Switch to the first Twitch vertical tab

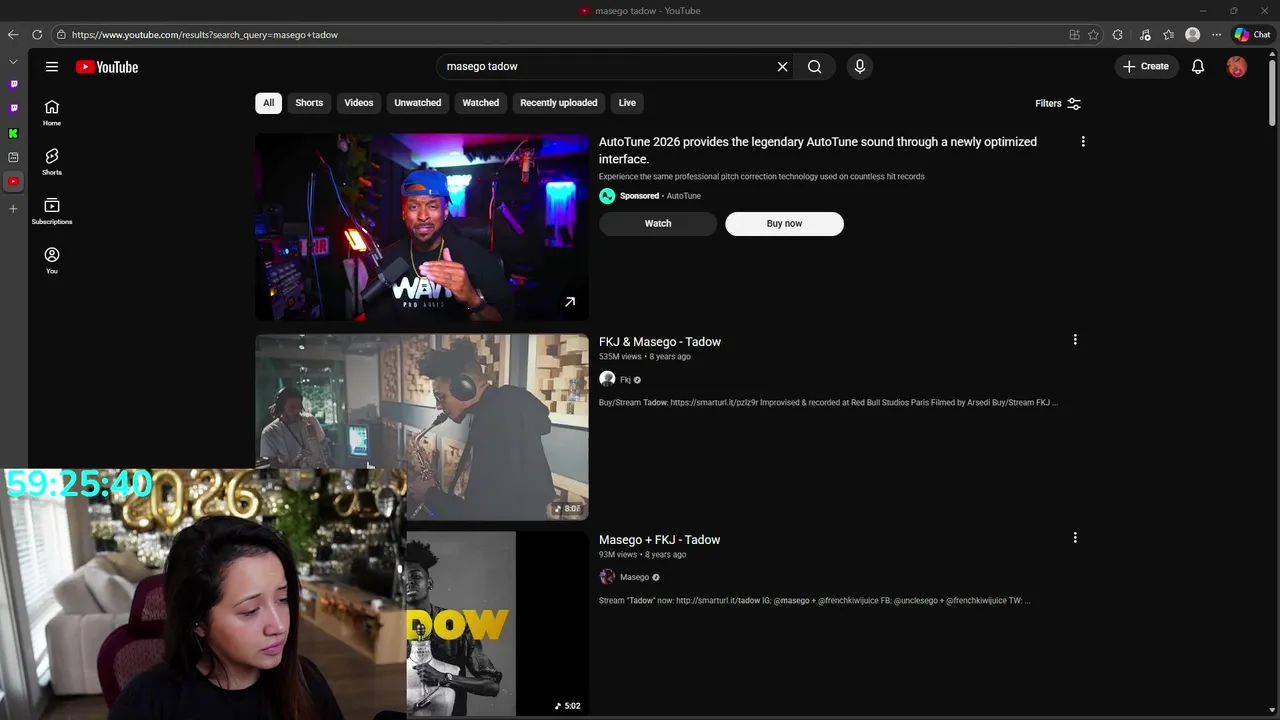point(13,85)
